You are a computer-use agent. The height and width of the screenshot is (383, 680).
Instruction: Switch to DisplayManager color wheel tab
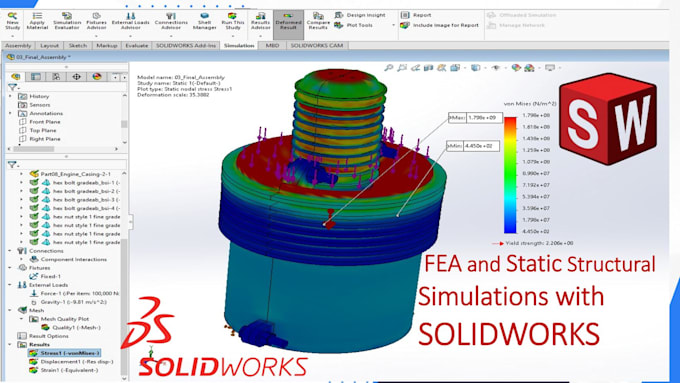(97, 77)
